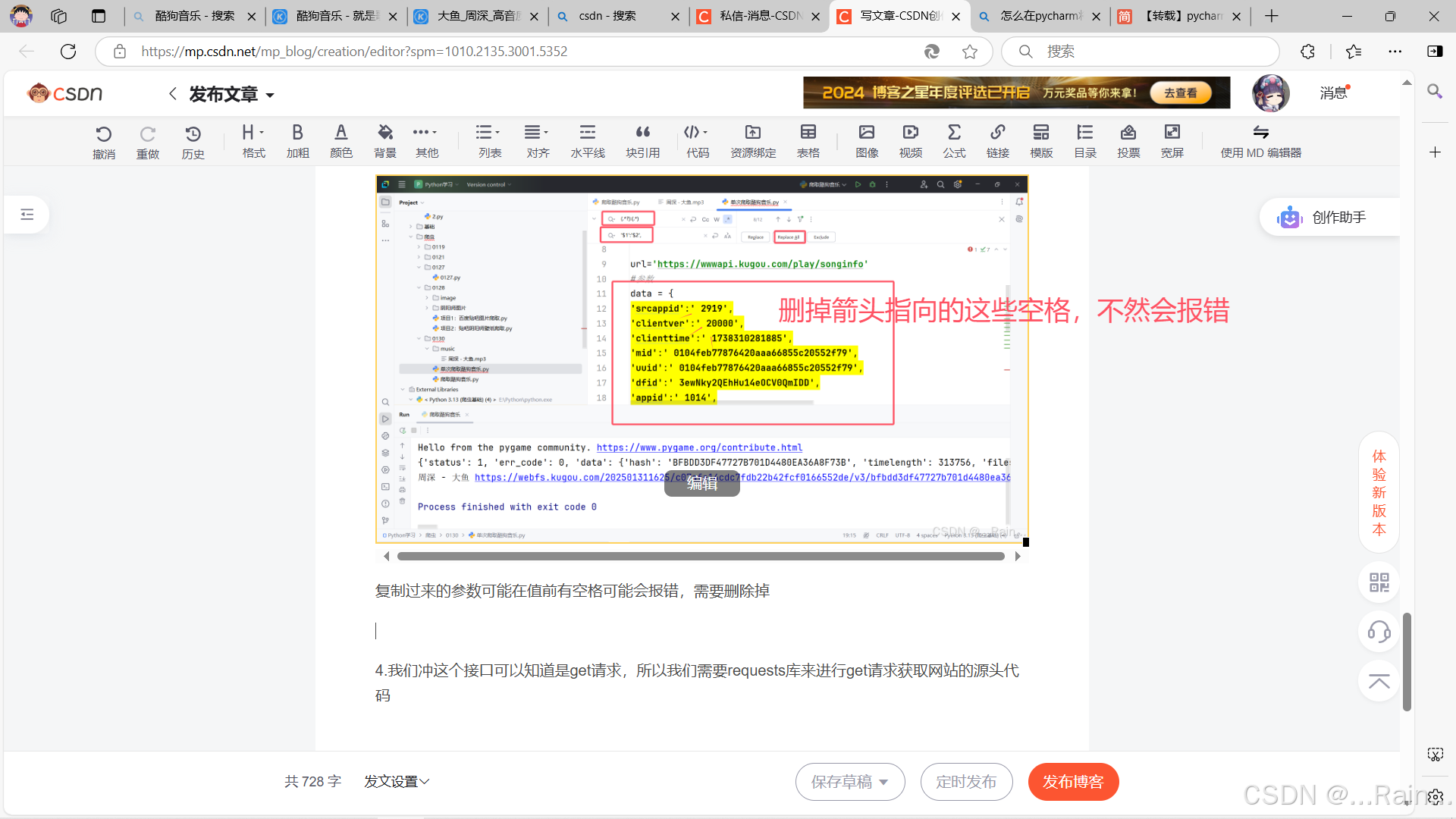Screen dimensions: 1456x819
Task: Expand 发文设置 options
Action: tap(397, 781)
